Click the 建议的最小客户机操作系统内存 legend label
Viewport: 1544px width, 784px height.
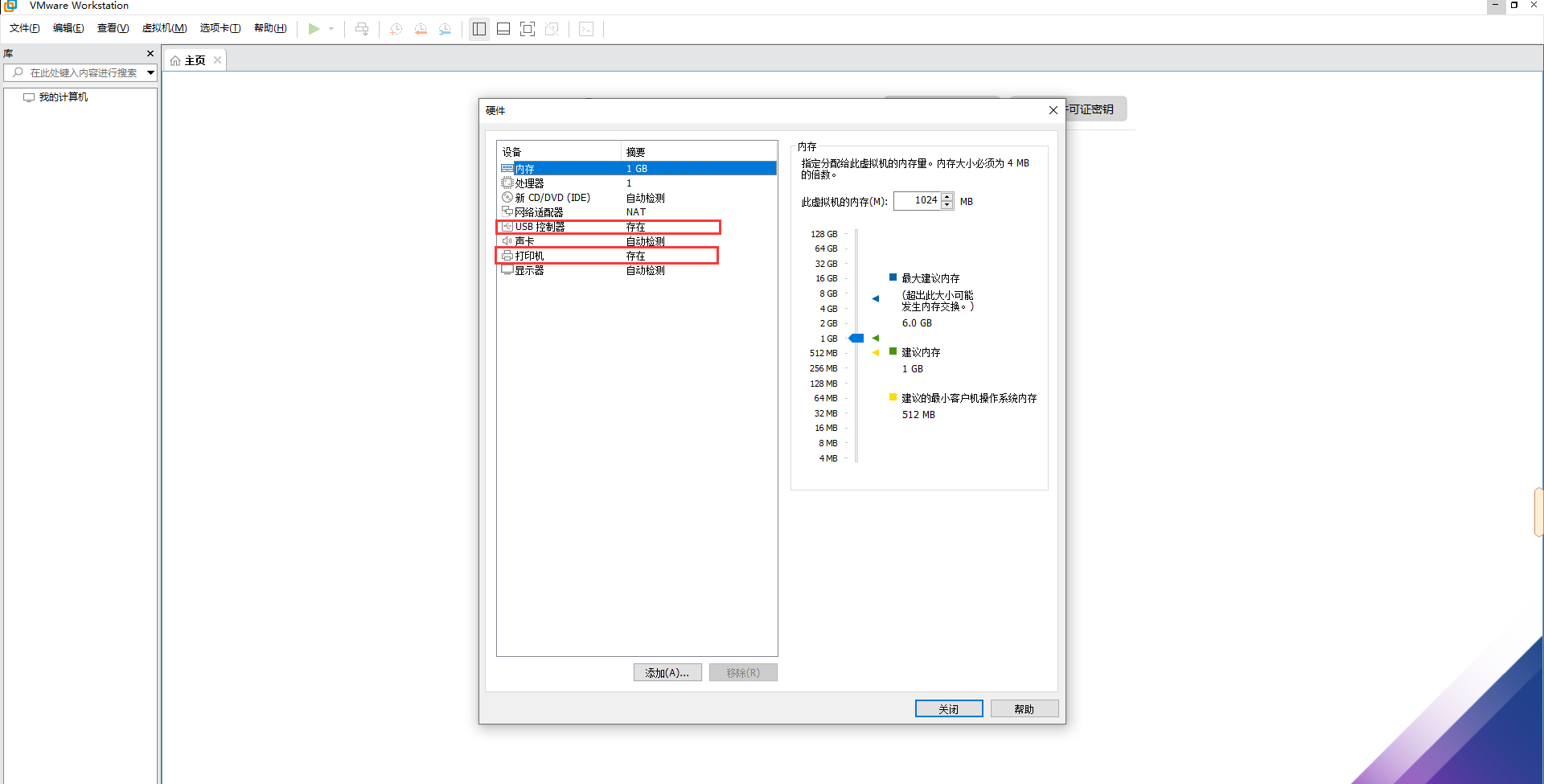[969, 398]
